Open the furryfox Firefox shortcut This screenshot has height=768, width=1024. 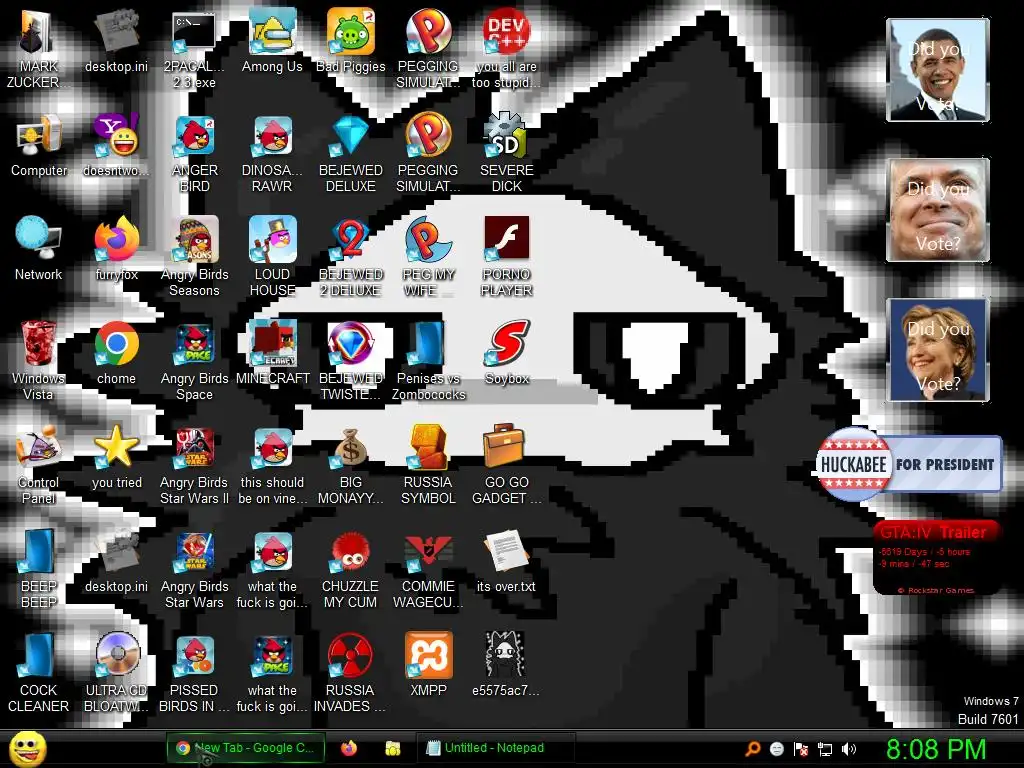(116, 248)
